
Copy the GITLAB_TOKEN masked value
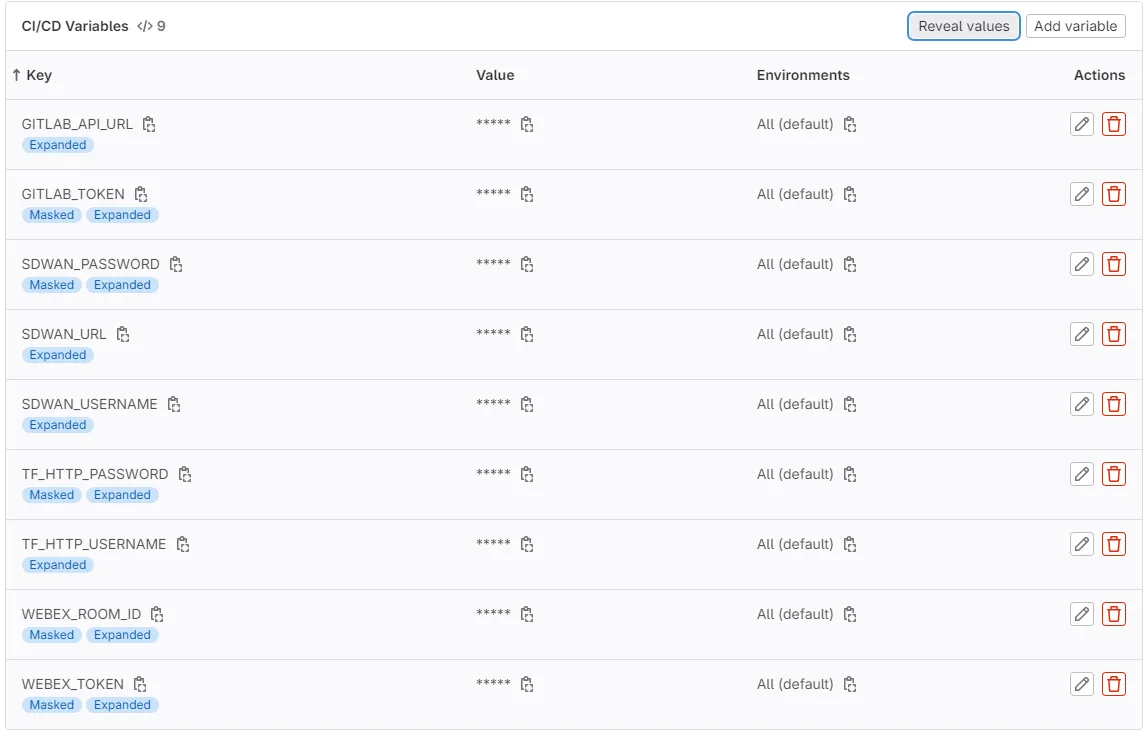click(x=527, y=195)
